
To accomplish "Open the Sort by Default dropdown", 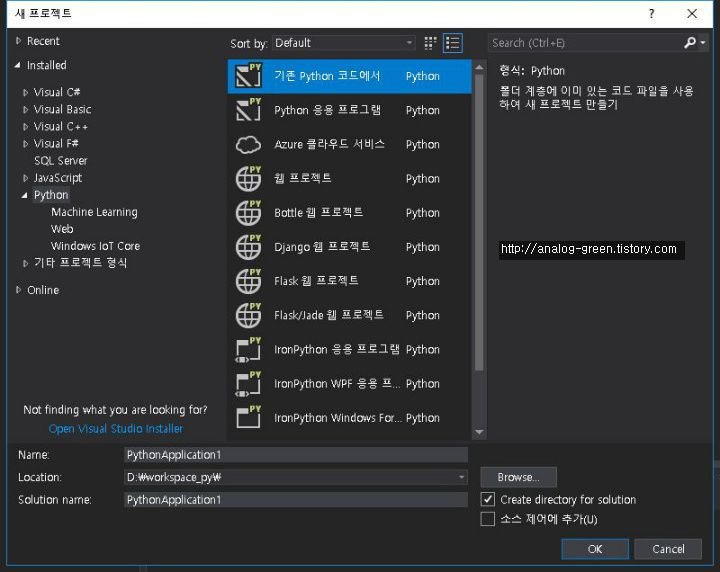I will (343, 43).
